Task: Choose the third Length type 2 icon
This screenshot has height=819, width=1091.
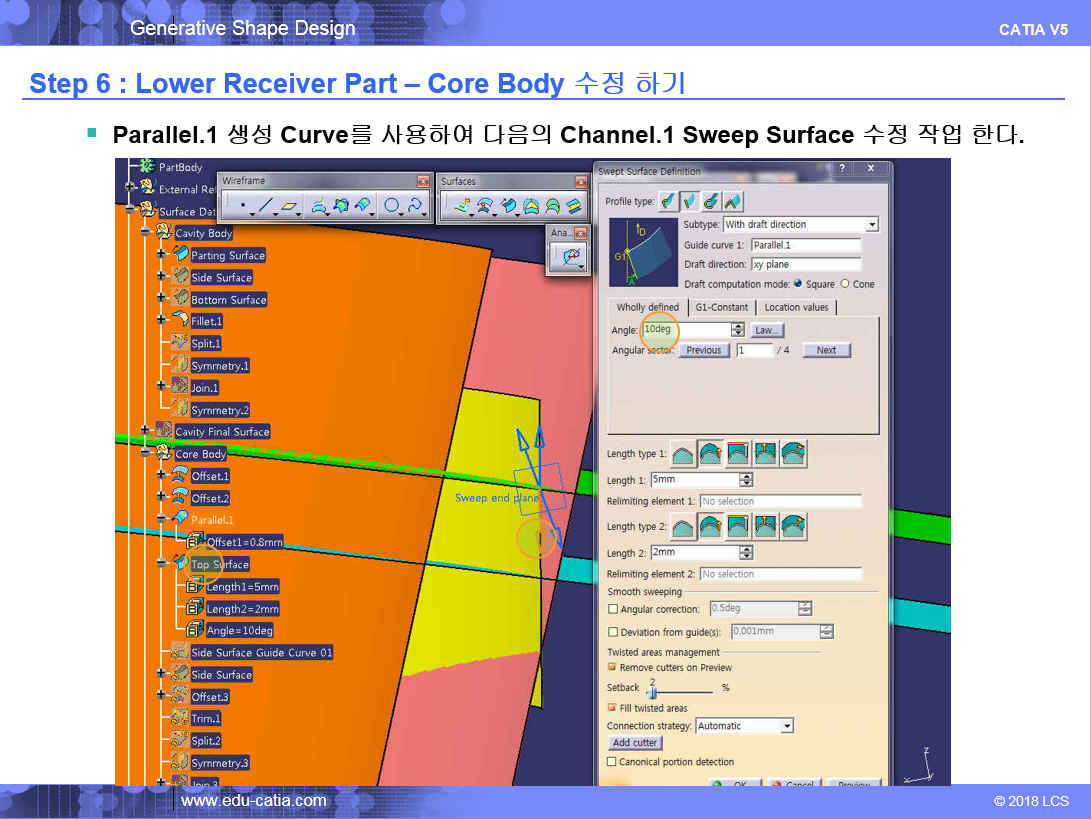Action: click(739, 527)
